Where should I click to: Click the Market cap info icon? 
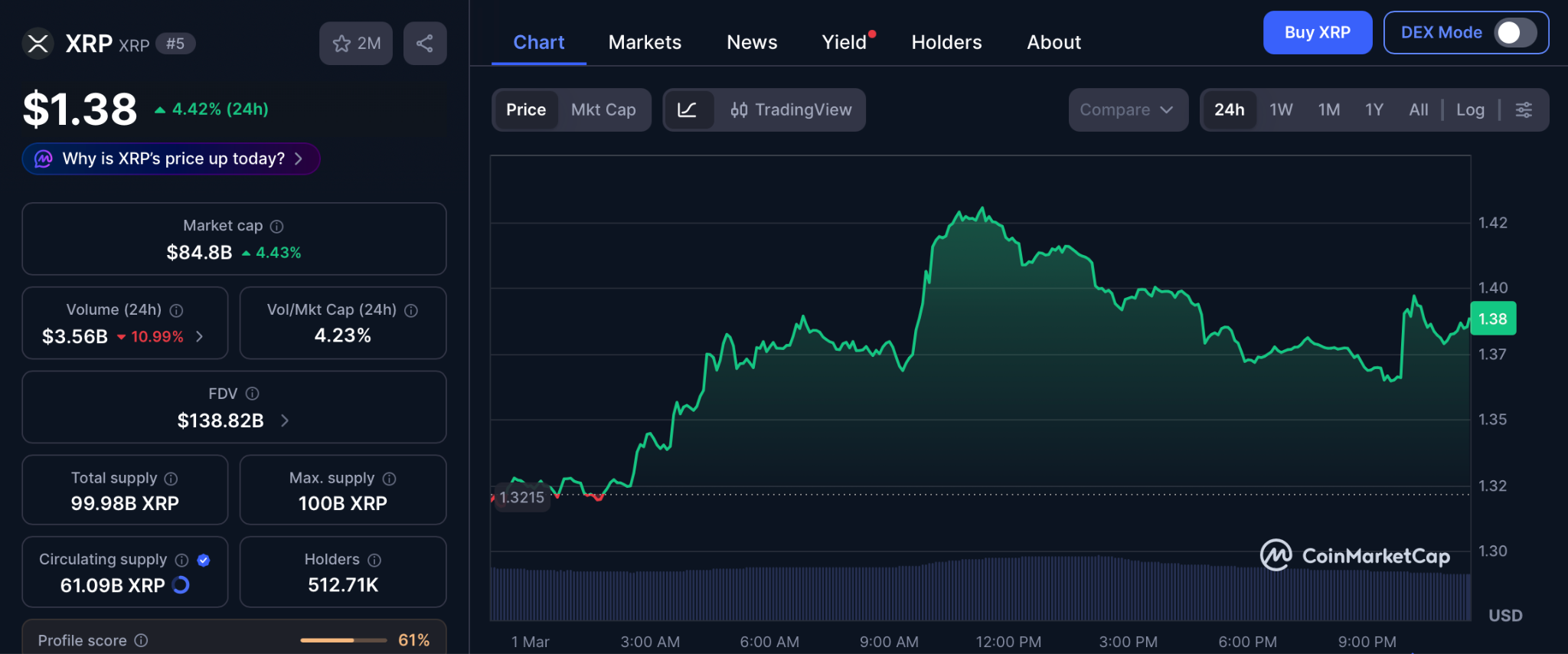click(x=277, y=227)
